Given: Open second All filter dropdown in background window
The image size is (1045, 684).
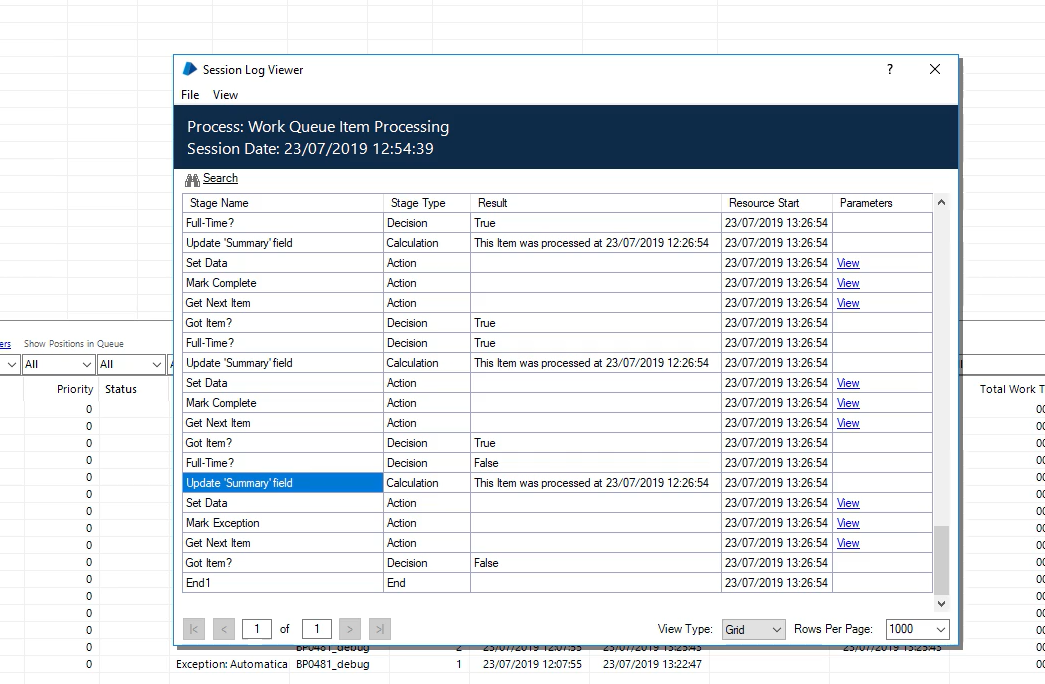Looking at the screenshot, I should click(131, 364).
